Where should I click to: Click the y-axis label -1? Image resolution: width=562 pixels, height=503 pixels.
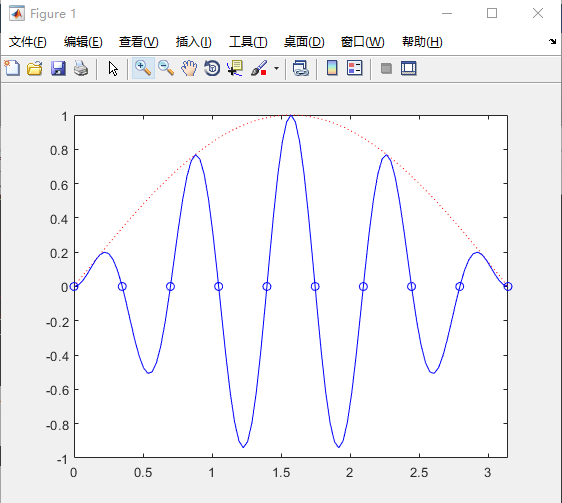point(62,459)
